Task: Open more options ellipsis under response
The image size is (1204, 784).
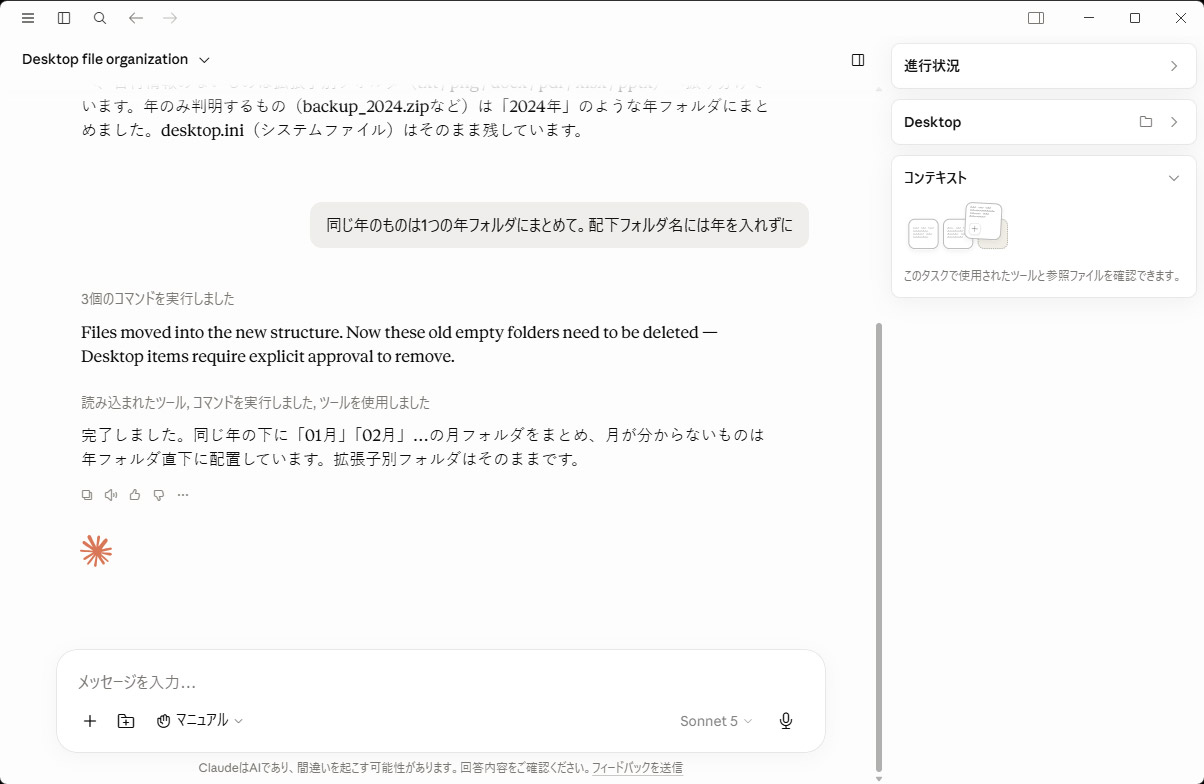Action: [183, 495]
